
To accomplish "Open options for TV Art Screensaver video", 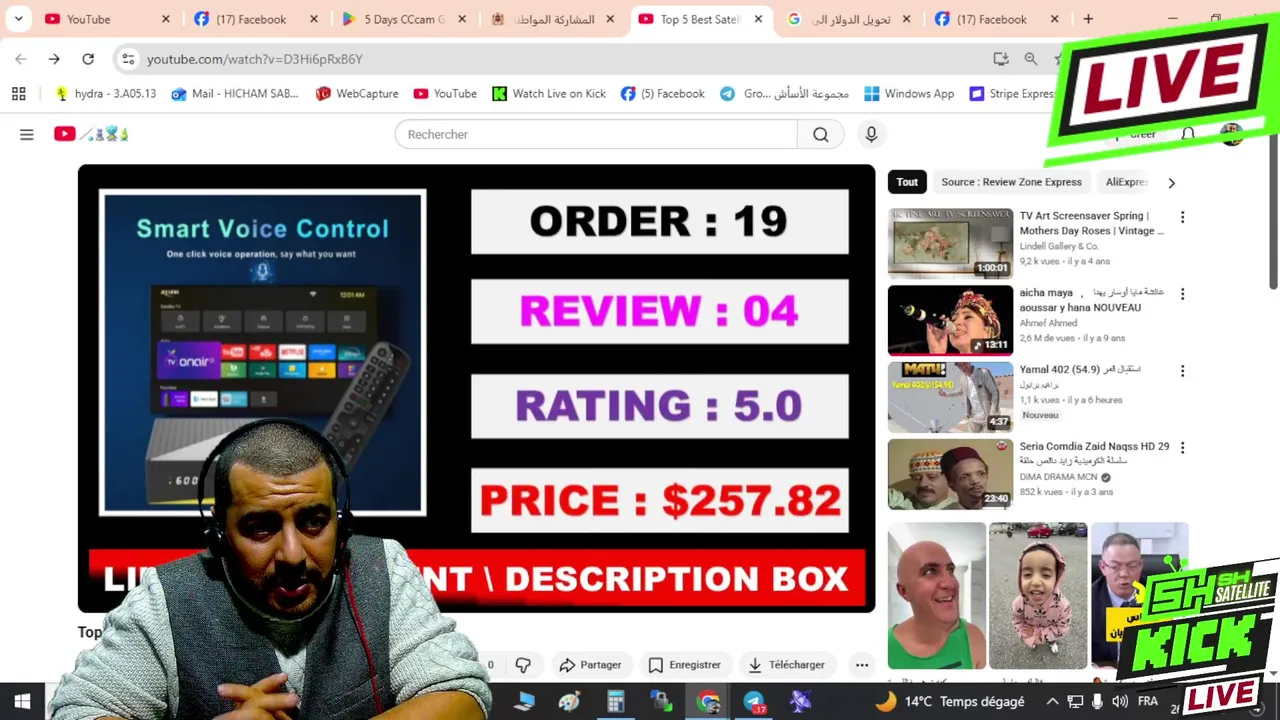I will click(1182, 217).
